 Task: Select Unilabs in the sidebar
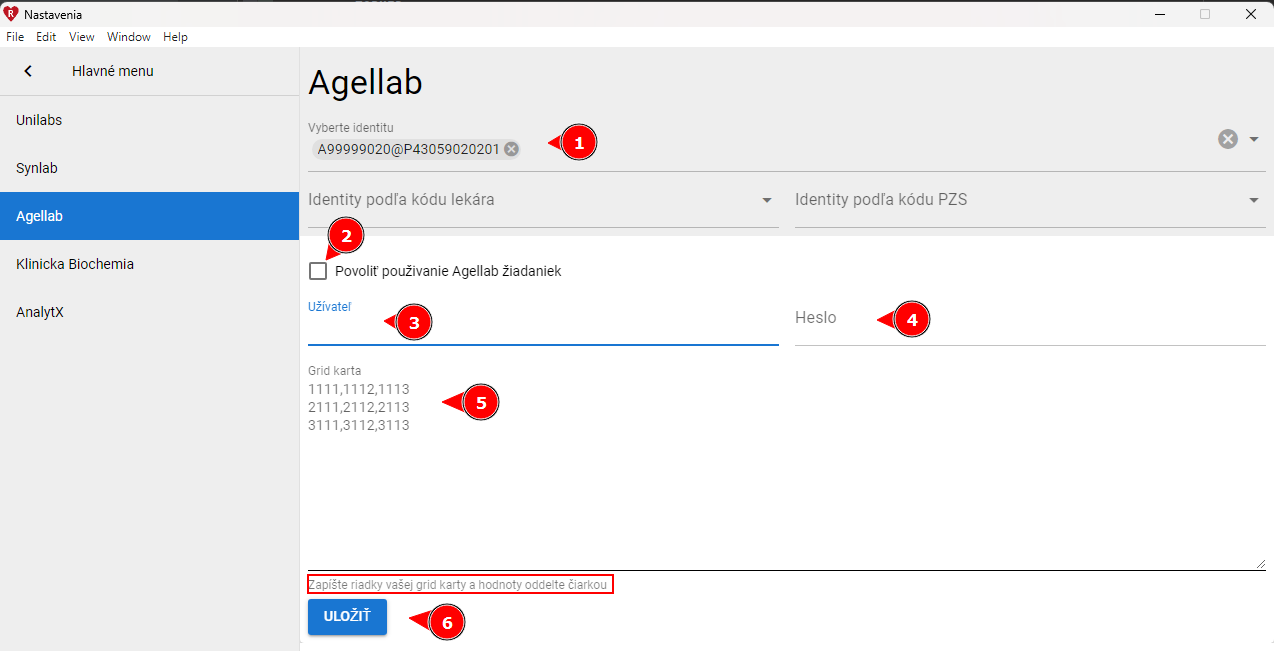point(150,120)
